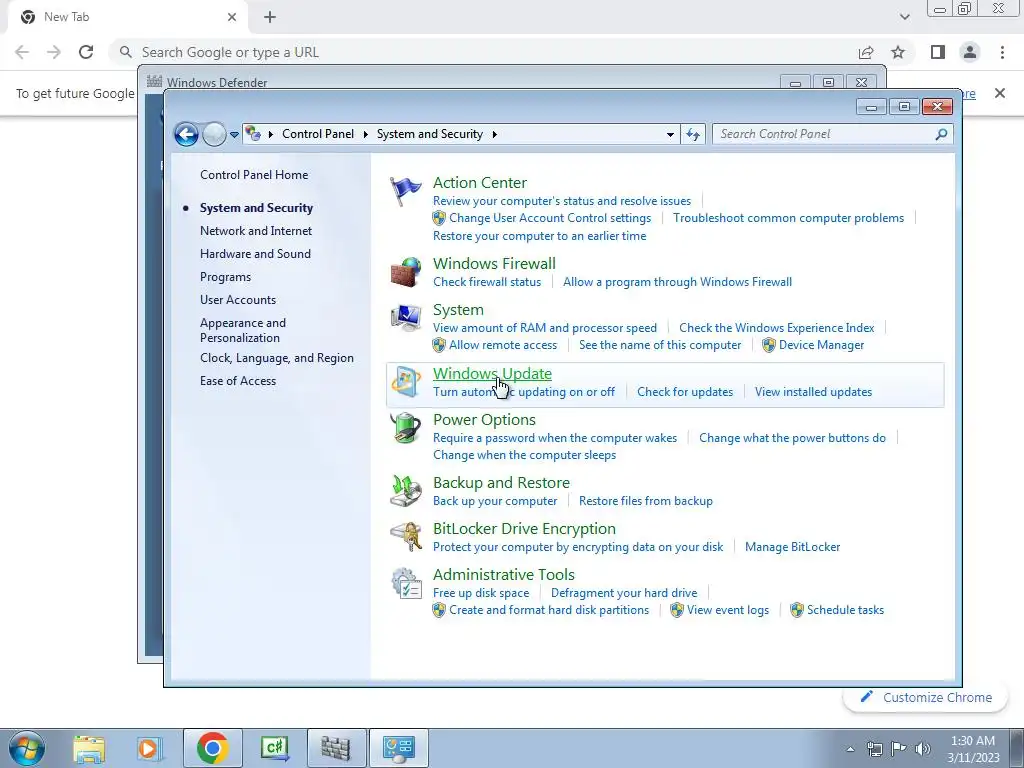Click Change User Account Control settings

pos(550,218)
